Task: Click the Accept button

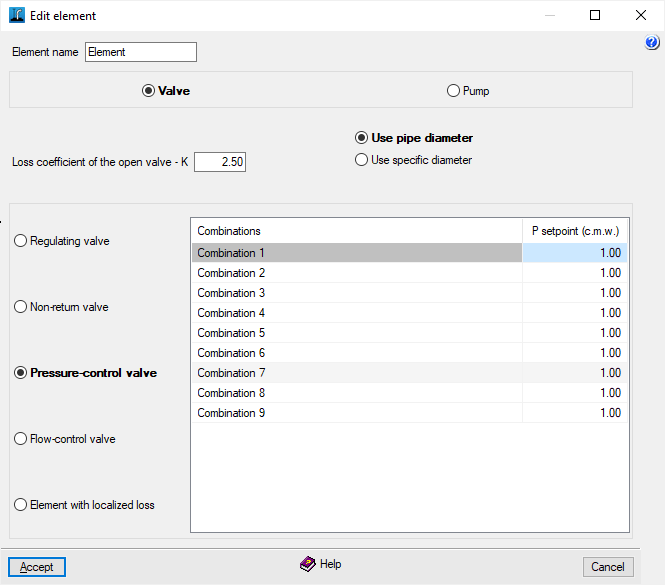Action: [37, 567]
